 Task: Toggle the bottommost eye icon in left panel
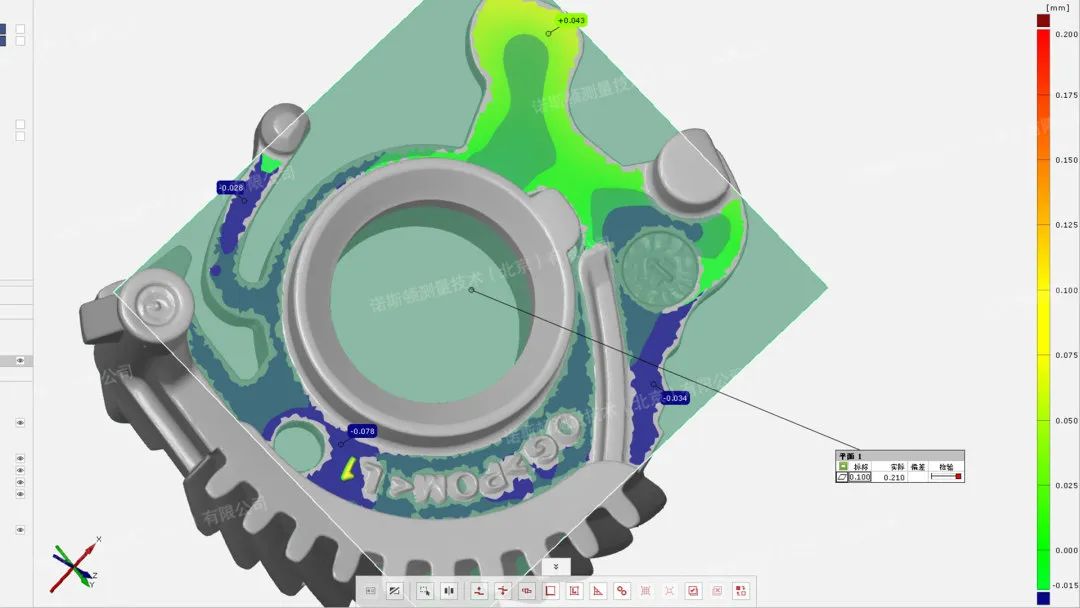click(19, 530)
